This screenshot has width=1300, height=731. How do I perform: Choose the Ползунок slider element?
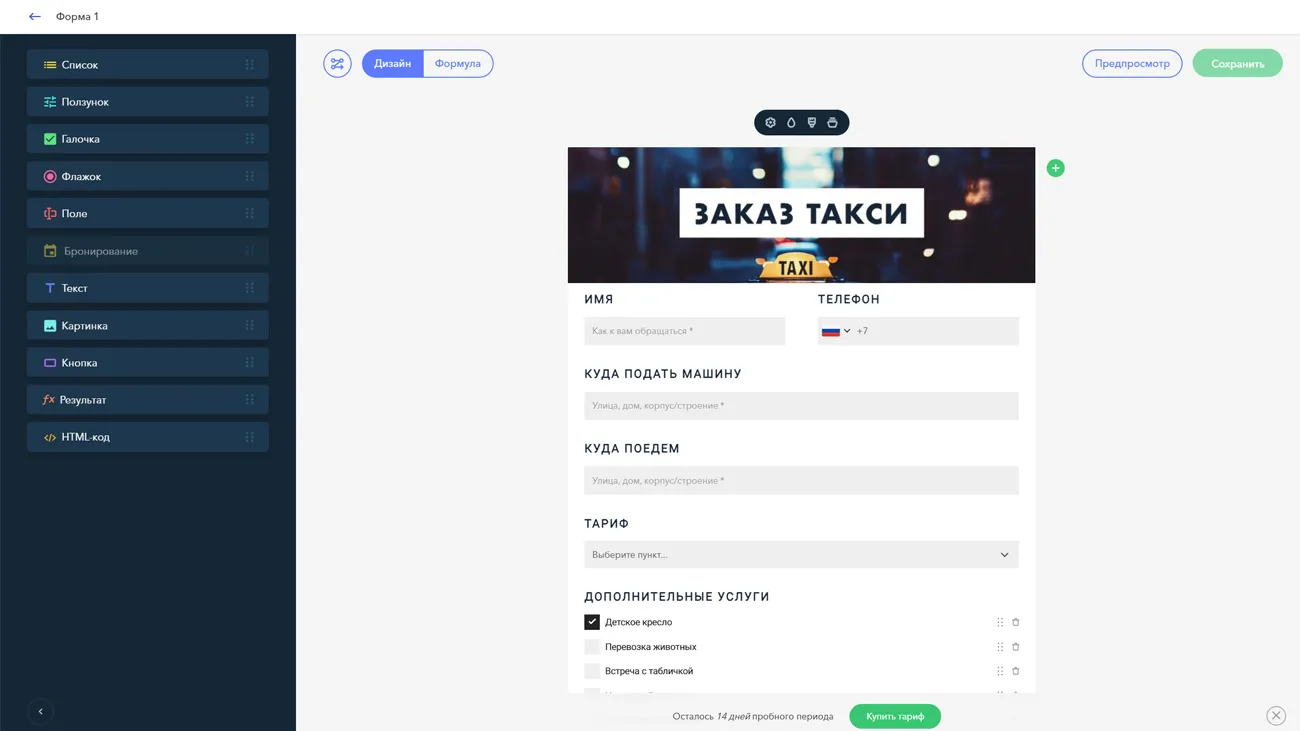tap(147, 102)
